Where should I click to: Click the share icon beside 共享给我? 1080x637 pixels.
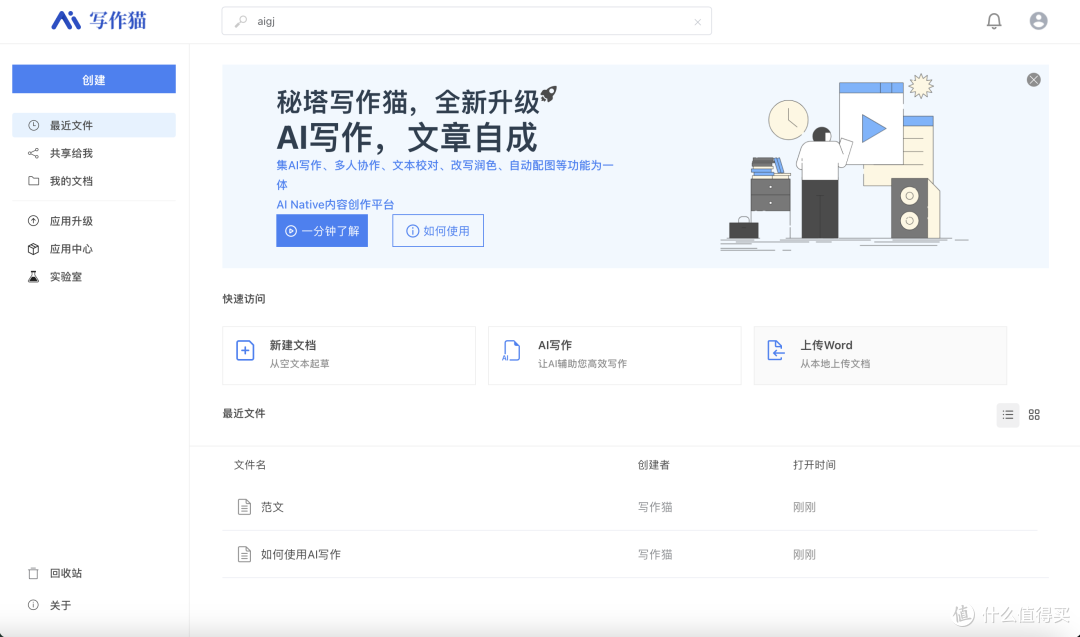[x=33, y=153]
